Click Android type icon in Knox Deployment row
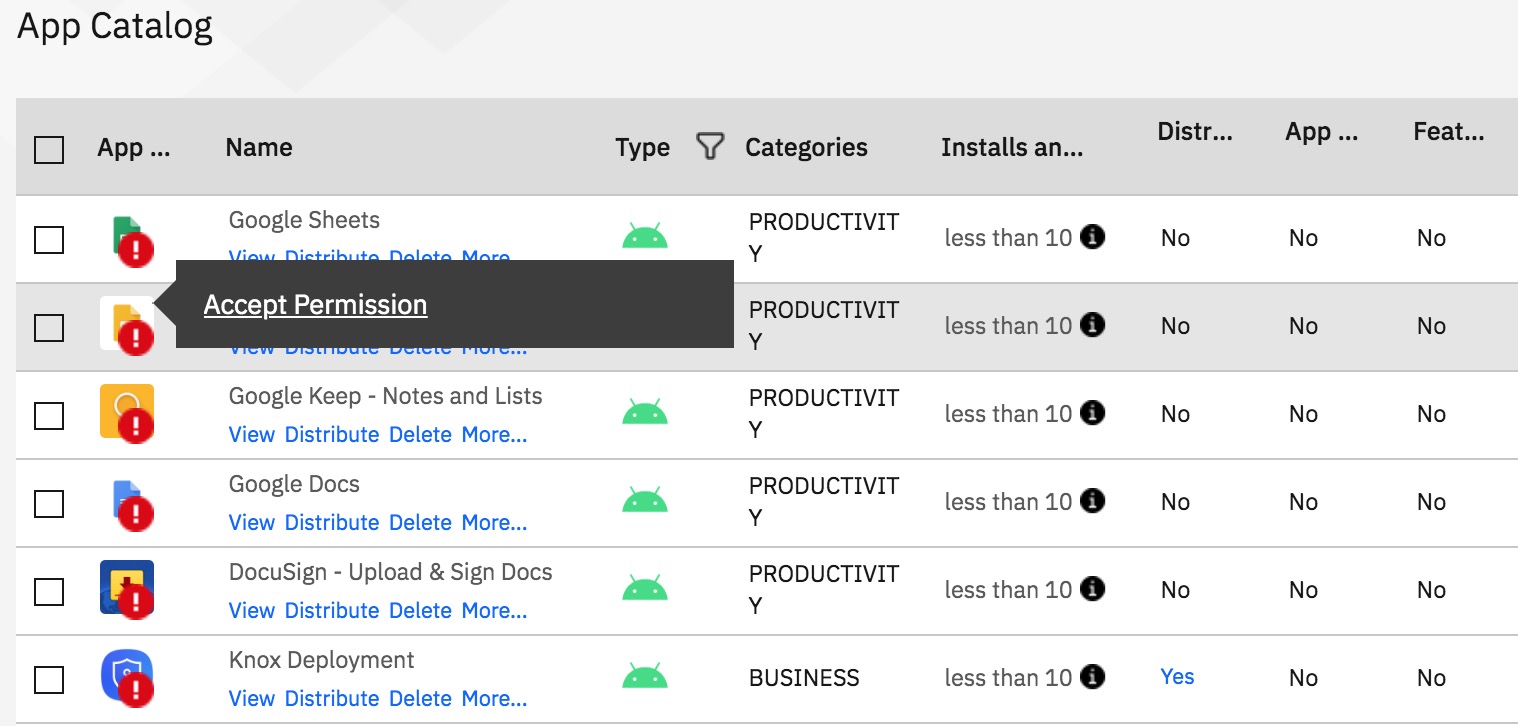 click(644, 677)
